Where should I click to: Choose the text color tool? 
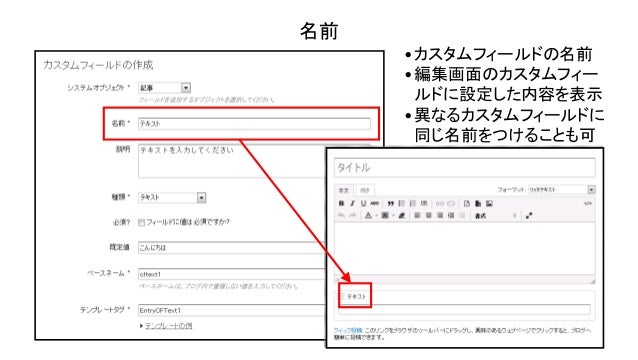368,216
